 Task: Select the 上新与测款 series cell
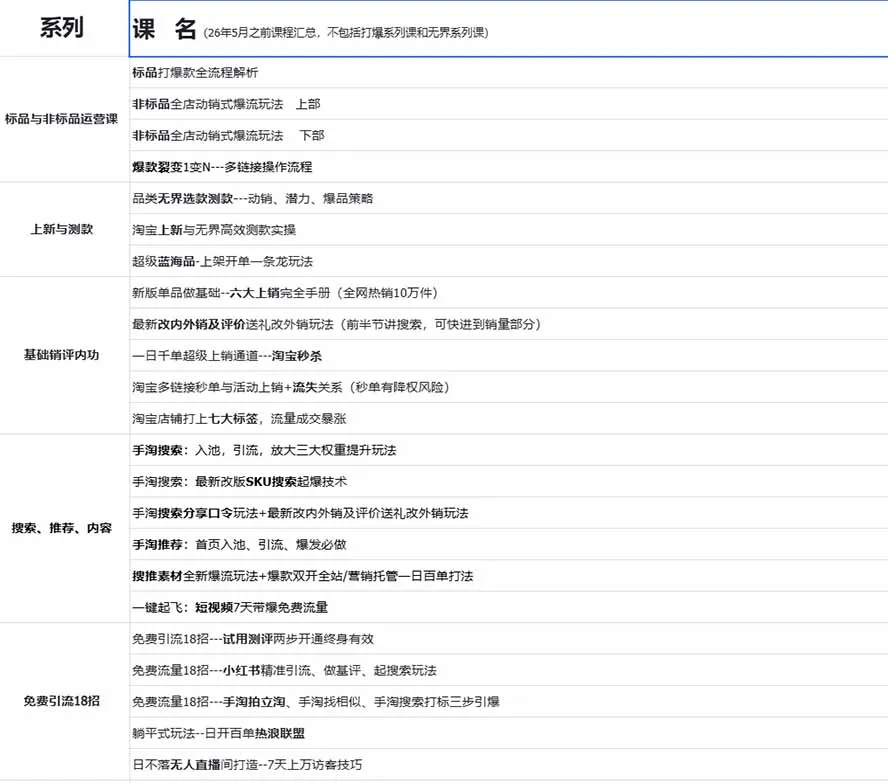tap(64, 229)
